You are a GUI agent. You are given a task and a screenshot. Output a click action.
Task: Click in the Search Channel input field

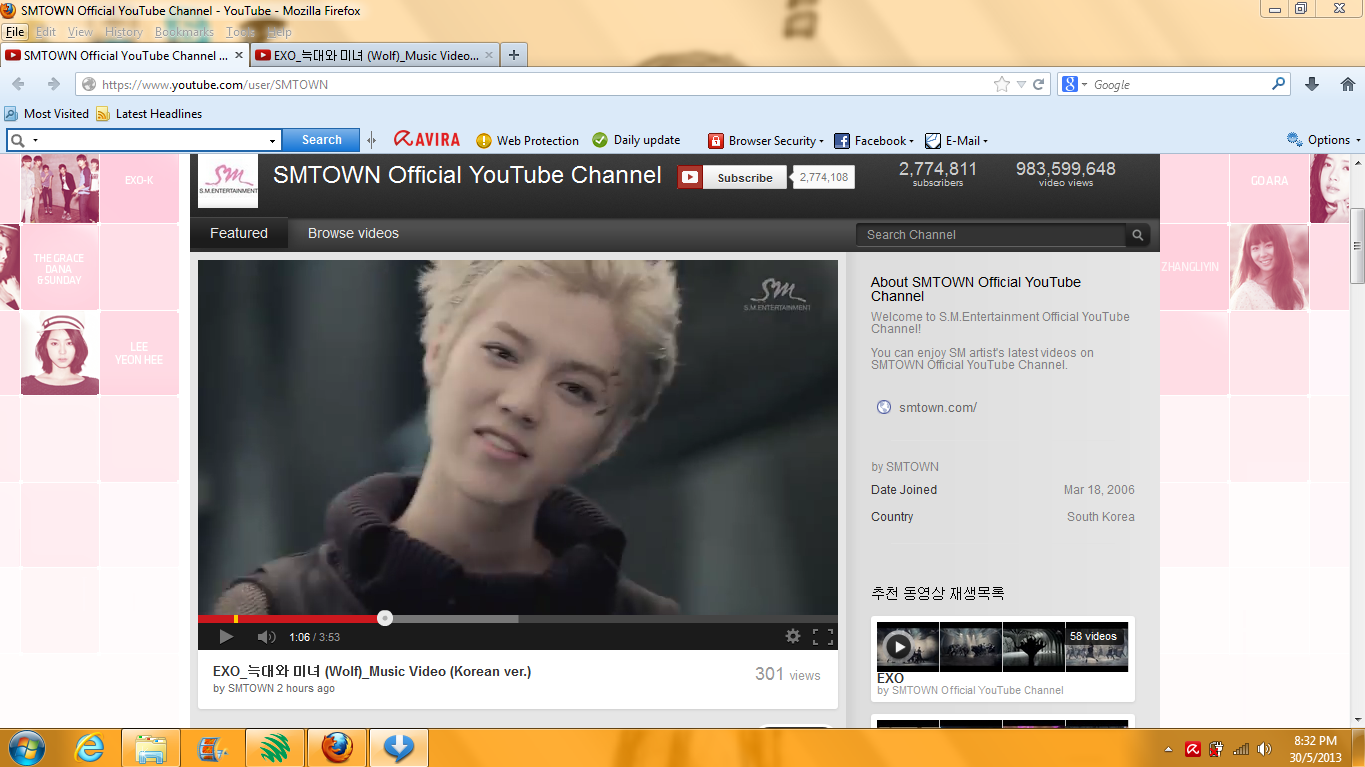click(991, 235)
